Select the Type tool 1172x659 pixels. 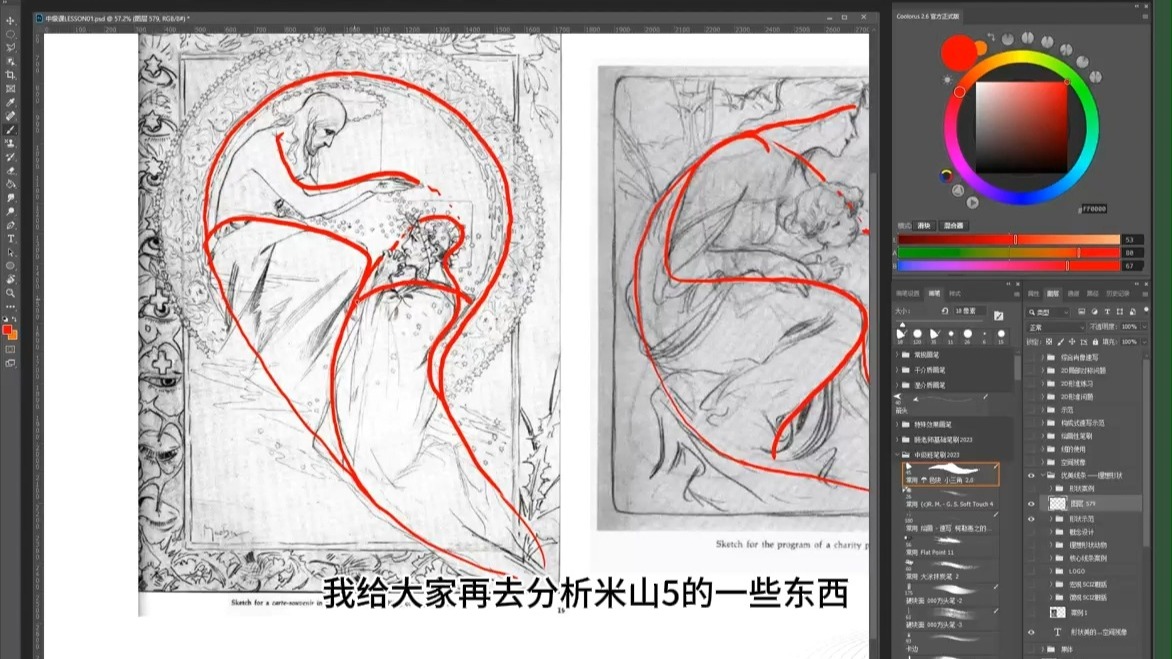[10, 238]
